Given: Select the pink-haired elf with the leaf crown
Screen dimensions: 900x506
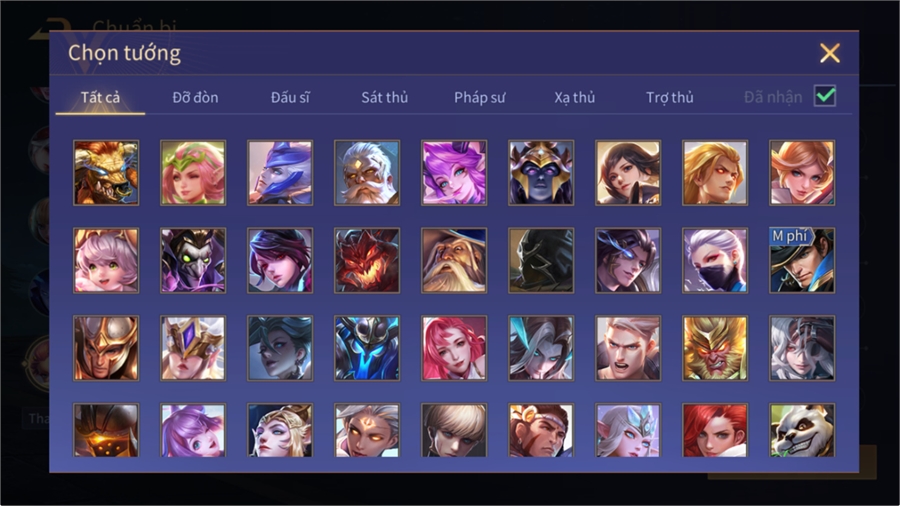Looking at the screenshot, I should [x=193, y=173].
